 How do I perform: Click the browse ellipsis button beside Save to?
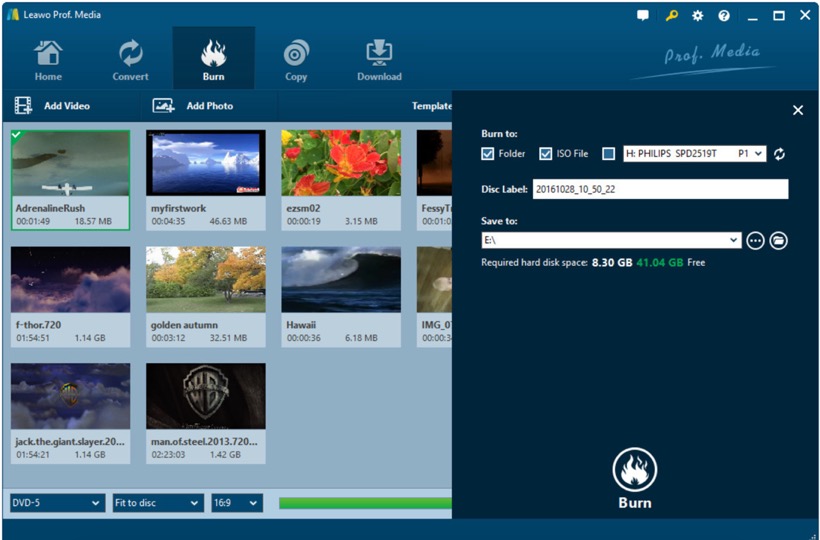click(755, 240)
